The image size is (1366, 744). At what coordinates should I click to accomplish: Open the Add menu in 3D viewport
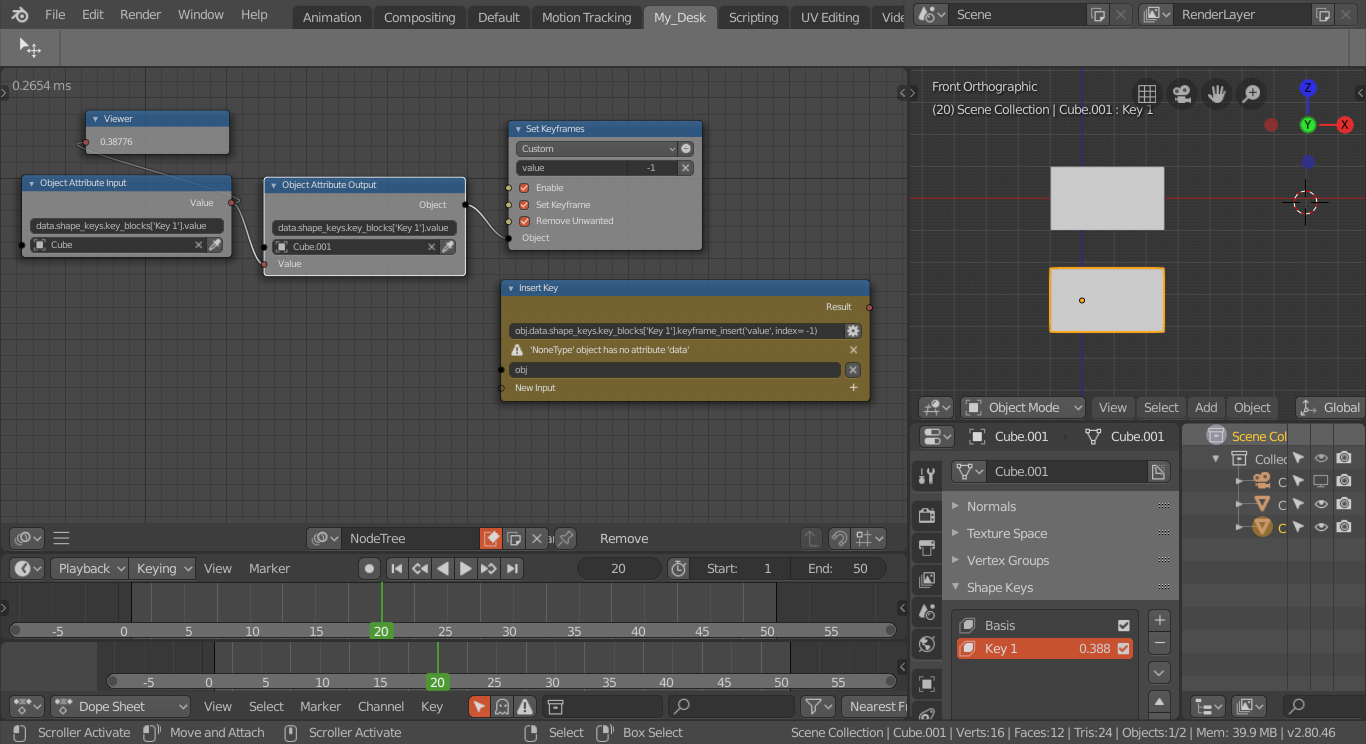[1206, 407]
